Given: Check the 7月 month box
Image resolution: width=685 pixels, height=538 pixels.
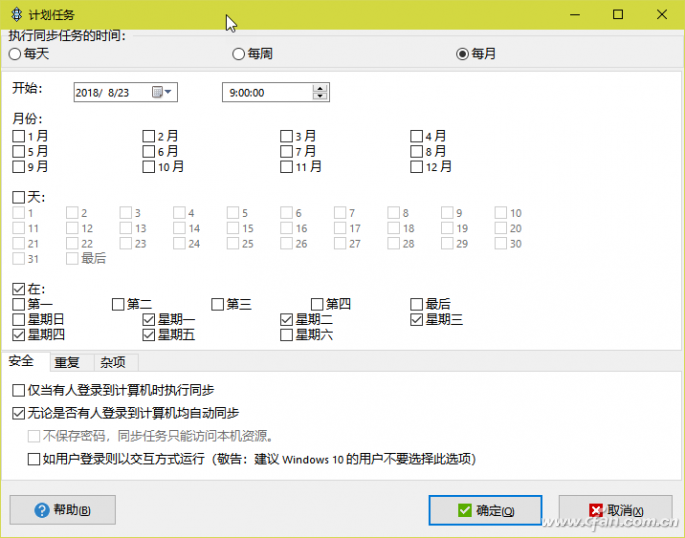Looking at the screenshot, I should tap(286, 152).
